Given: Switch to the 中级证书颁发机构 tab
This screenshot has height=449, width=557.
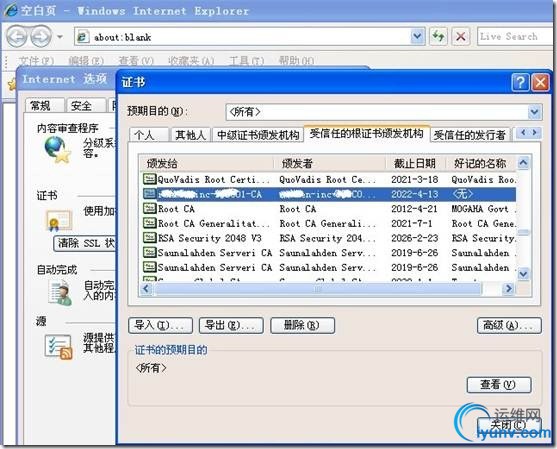Looking at the screenshot, I should 258,135.
